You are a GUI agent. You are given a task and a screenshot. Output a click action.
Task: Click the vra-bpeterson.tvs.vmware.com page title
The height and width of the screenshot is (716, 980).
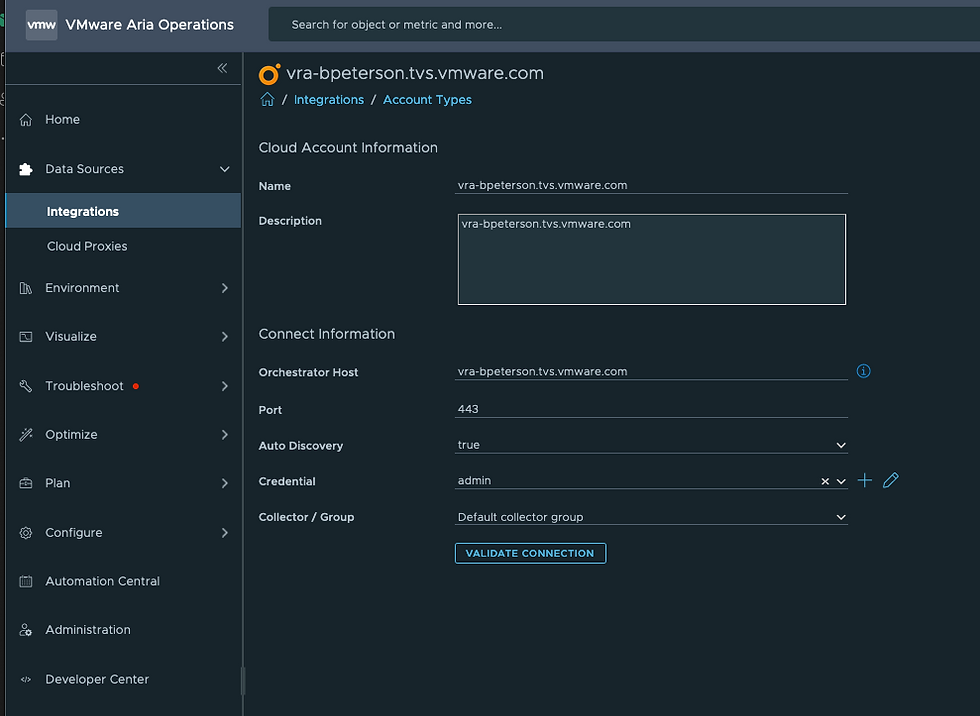click(x=415, y=73)
